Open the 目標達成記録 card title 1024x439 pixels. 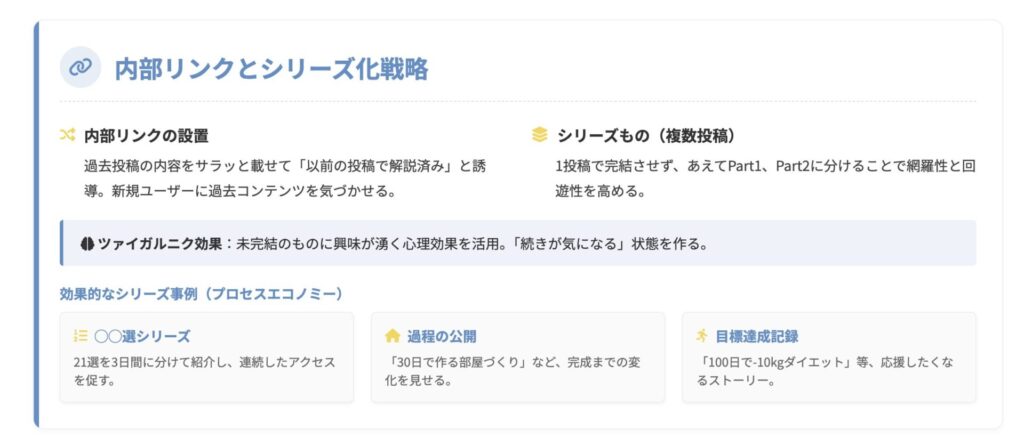756,336
